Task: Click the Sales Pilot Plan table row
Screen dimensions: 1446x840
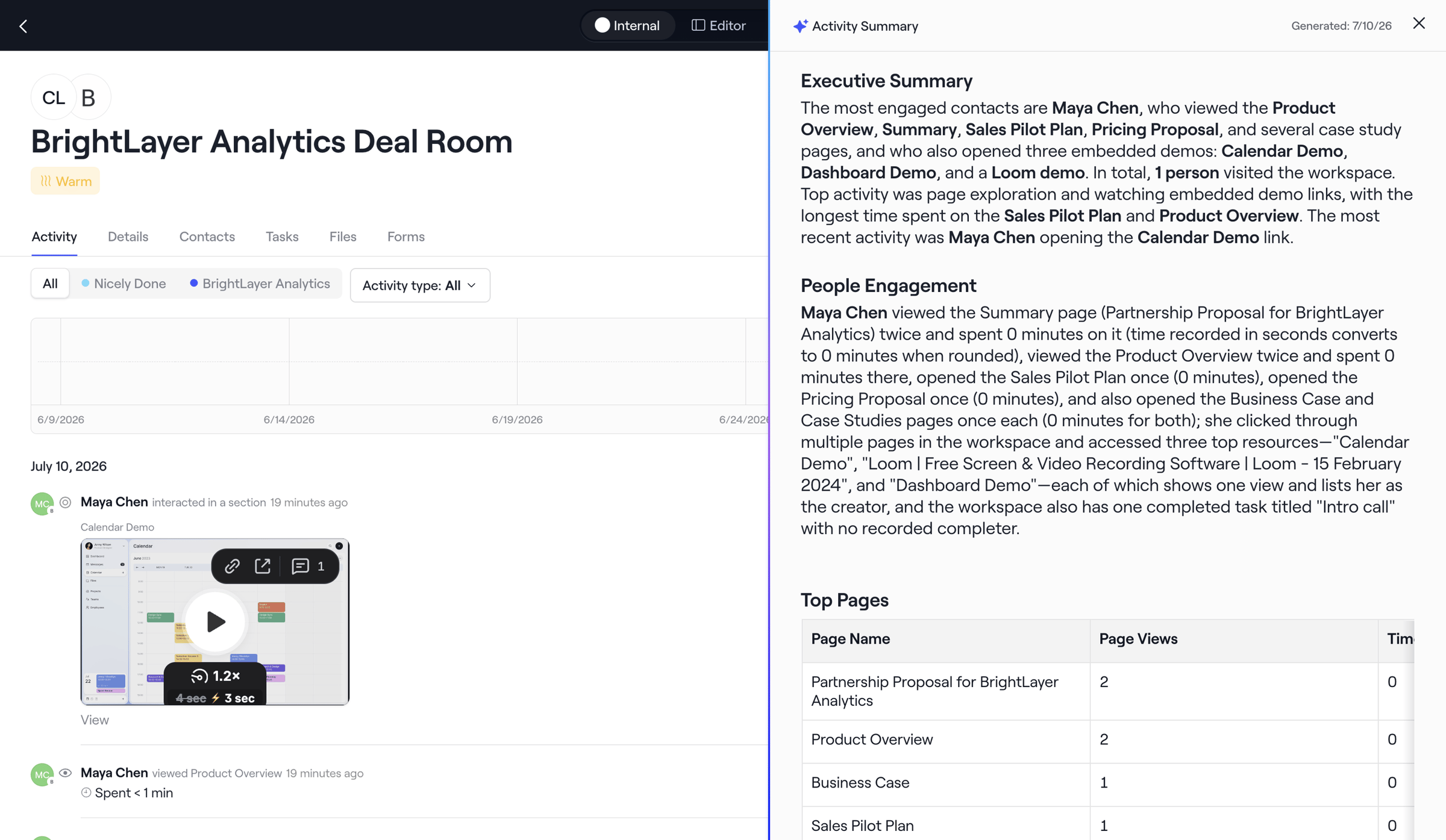Action: (x=1107, y=824)
